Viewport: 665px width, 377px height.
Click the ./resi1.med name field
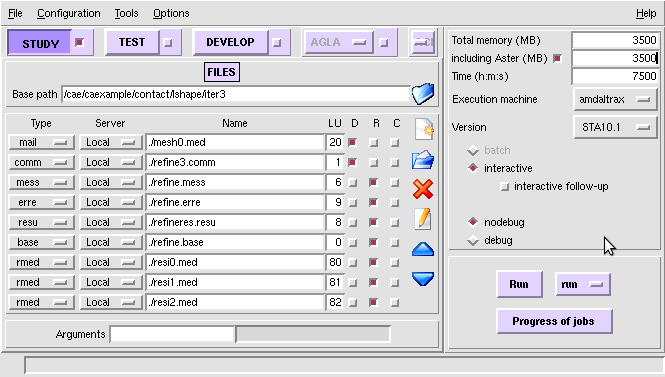tap(235, 282)
